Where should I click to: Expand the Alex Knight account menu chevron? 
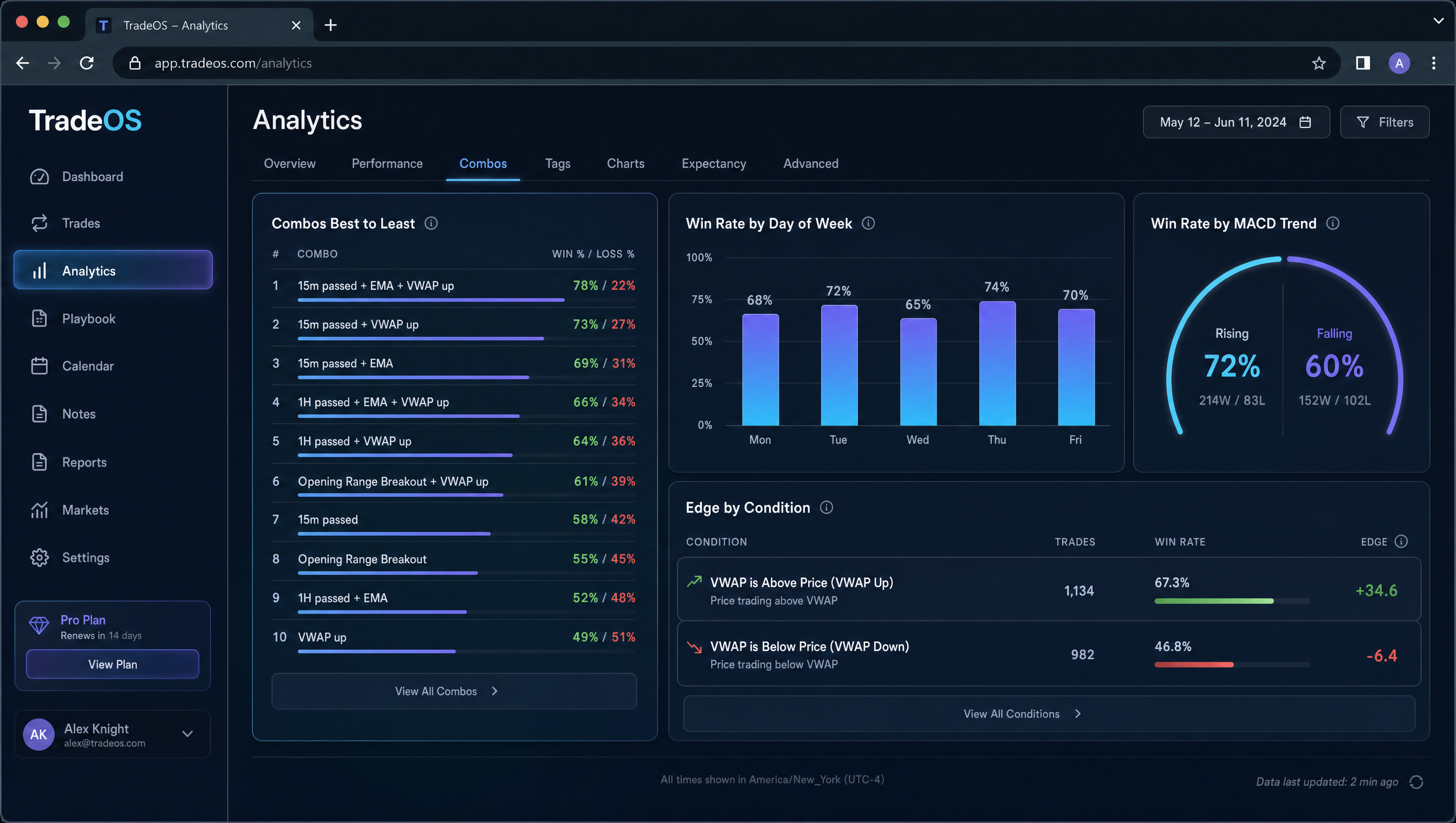(188, 734)
